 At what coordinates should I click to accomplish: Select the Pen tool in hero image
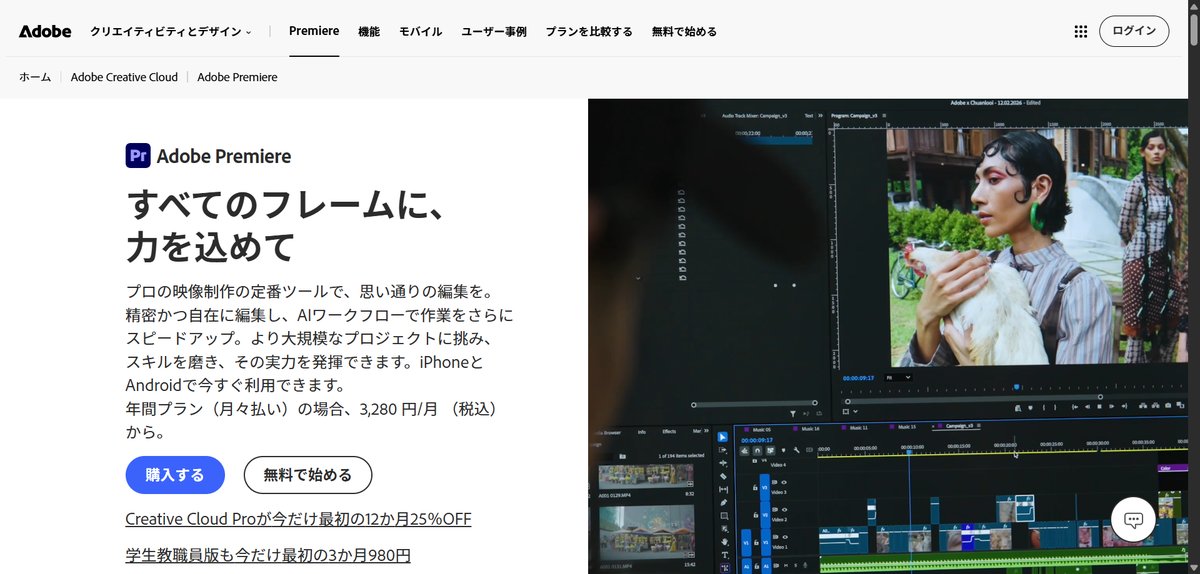click(x=724, y=503)
